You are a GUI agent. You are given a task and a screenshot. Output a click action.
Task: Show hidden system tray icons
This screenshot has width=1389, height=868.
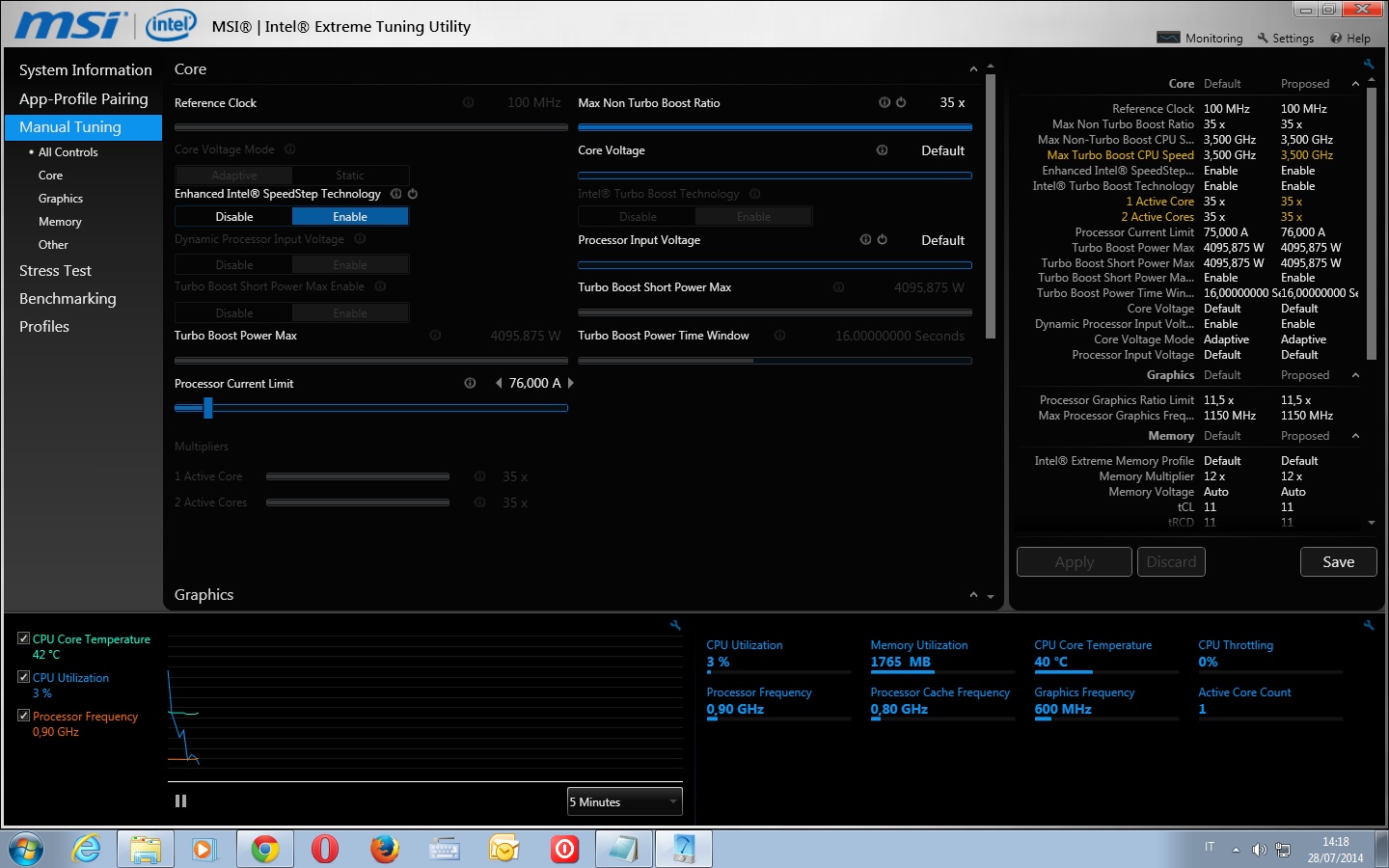click(1236, 850)
